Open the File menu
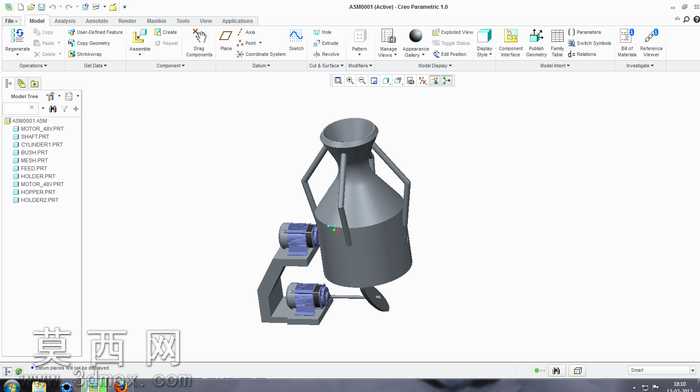Image resolution: width=700 pixels, height=392 pixels. point(11,21)
